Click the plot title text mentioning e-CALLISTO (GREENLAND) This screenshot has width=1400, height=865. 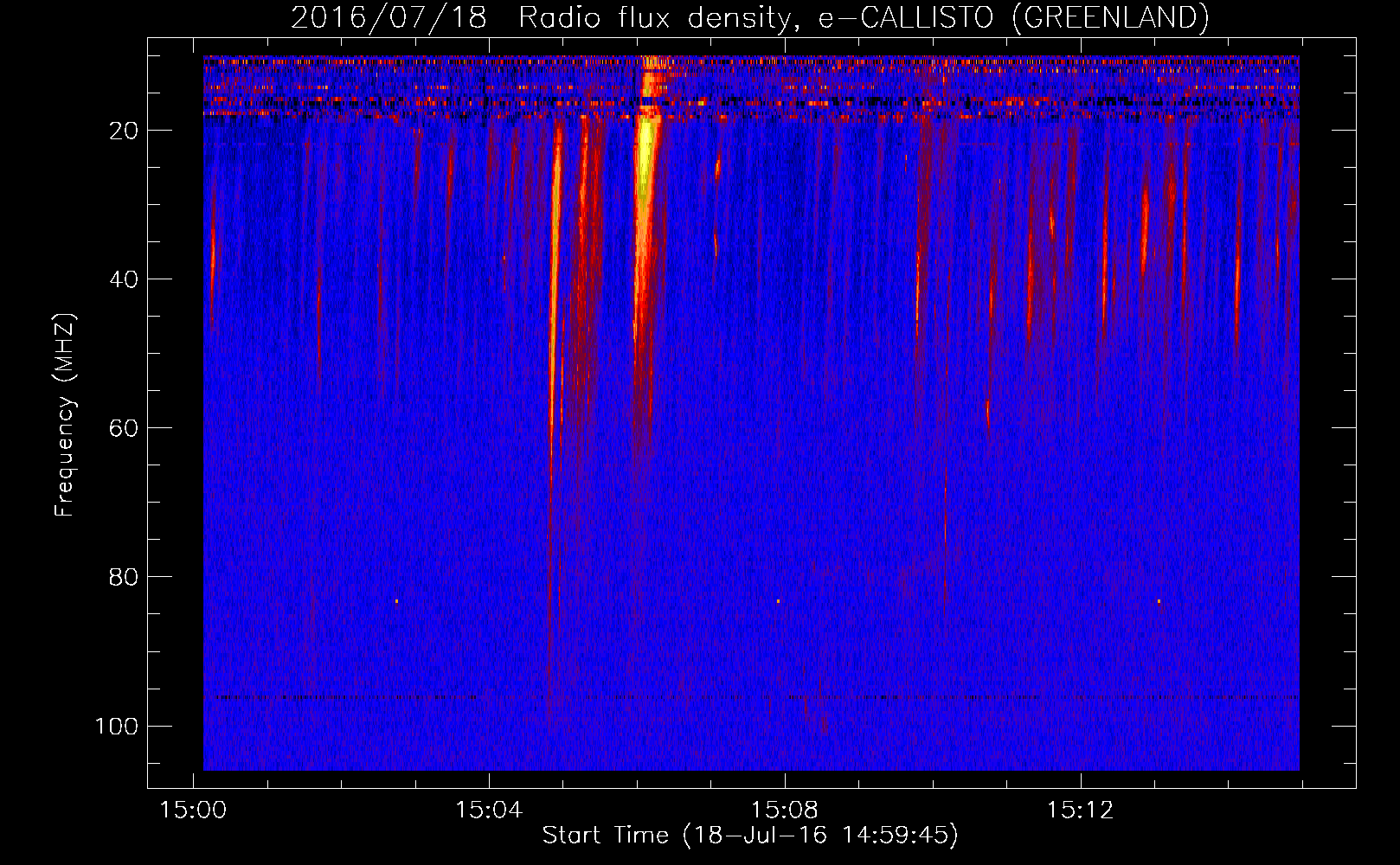(x=749, y=17)
